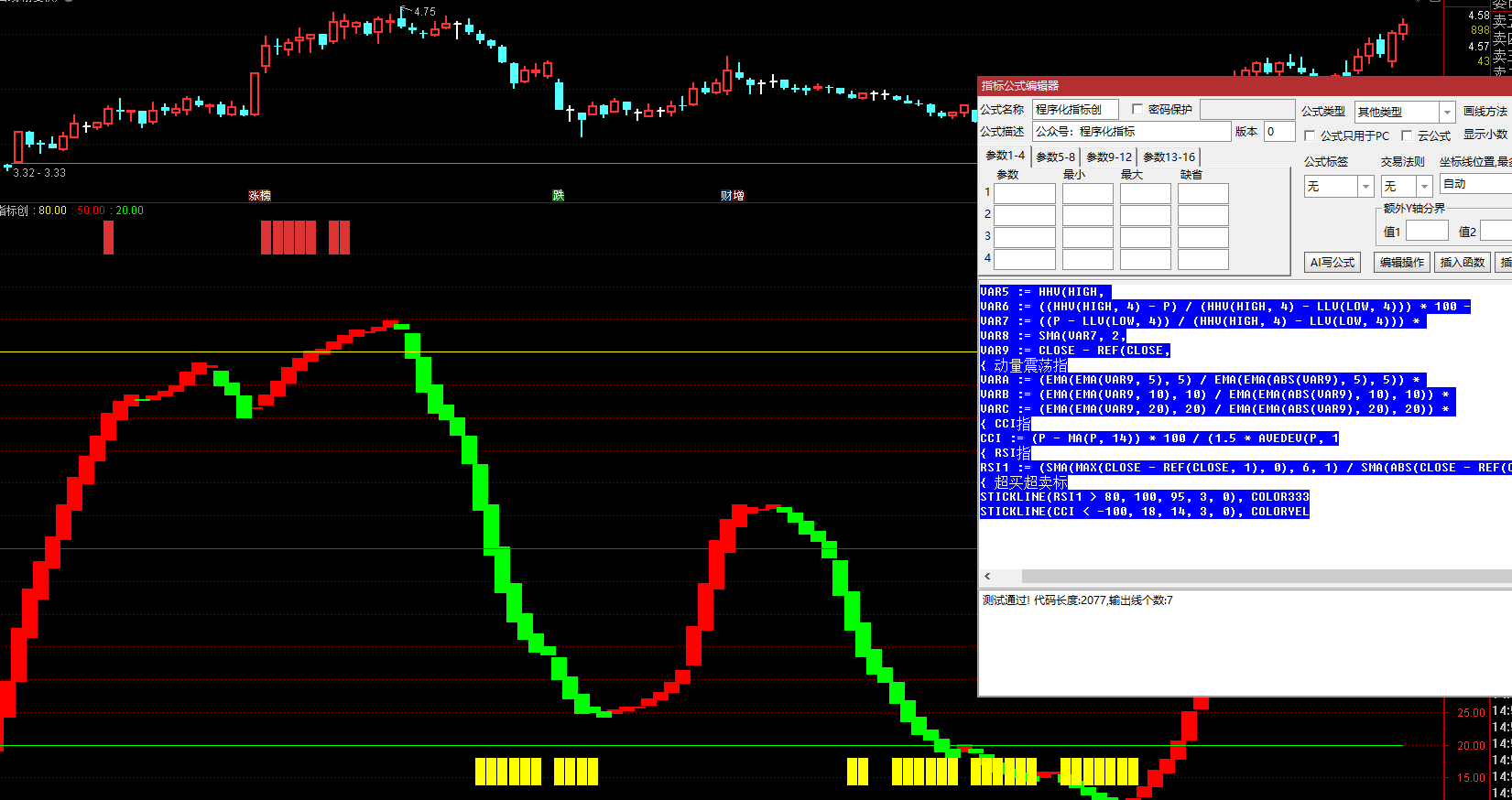Click the 公式名称 input field
The image size is (1512, 800).
coord(1075,110)
